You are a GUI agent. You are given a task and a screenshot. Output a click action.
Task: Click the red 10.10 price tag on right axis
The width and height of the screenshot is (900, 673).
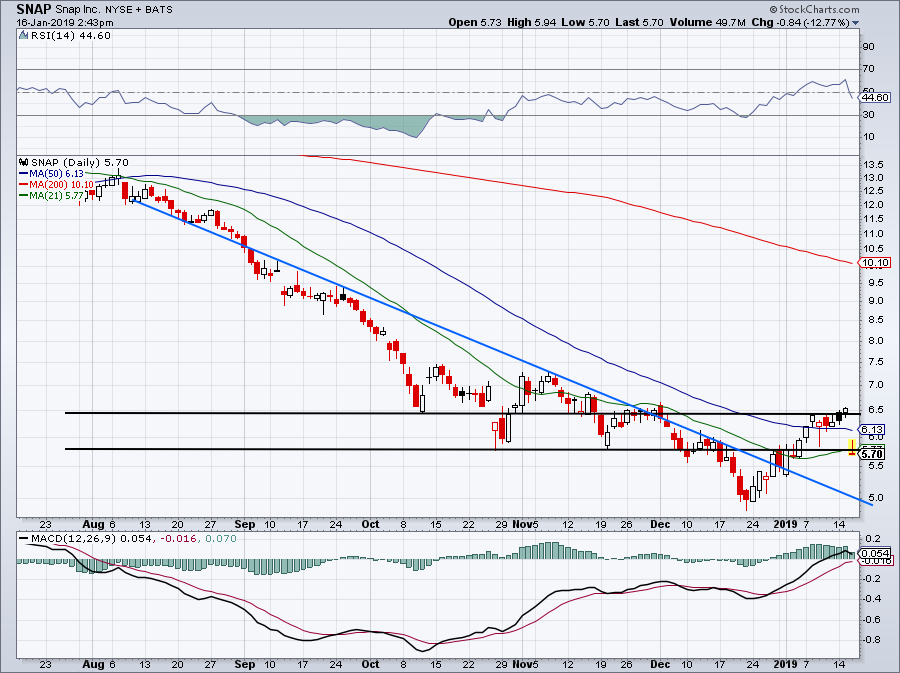pyautogui.click(x=875, y=264)
